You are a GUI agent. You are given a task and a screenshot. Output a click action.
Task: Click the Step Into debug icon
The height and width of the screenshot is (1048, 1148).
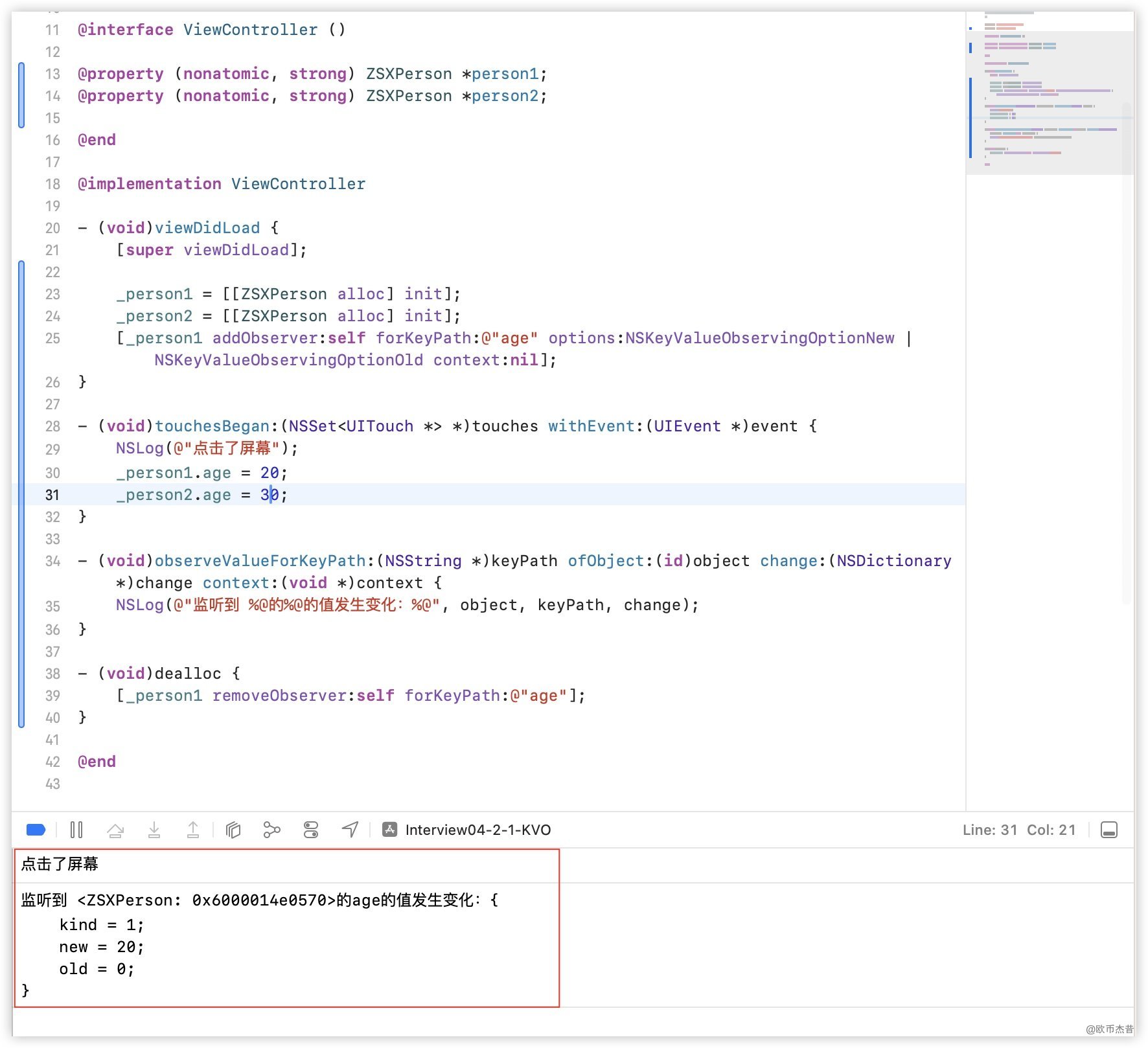point(154,830)
